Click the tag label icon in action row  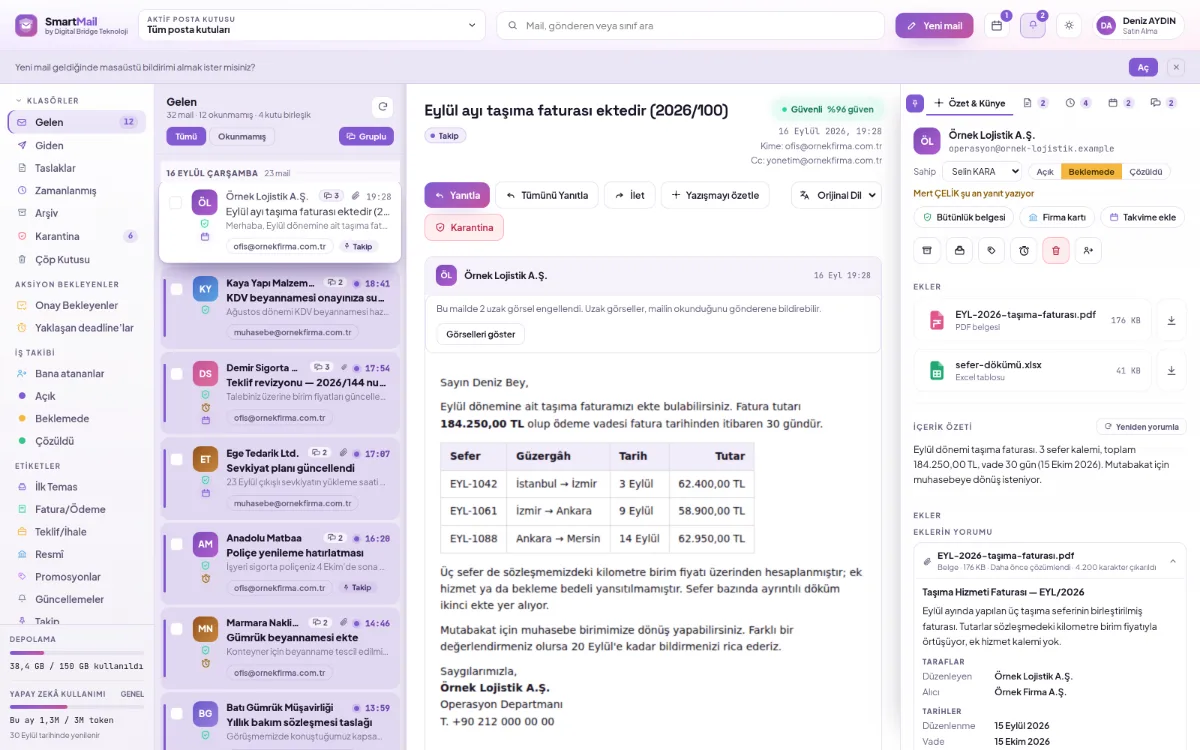point(991,250)
